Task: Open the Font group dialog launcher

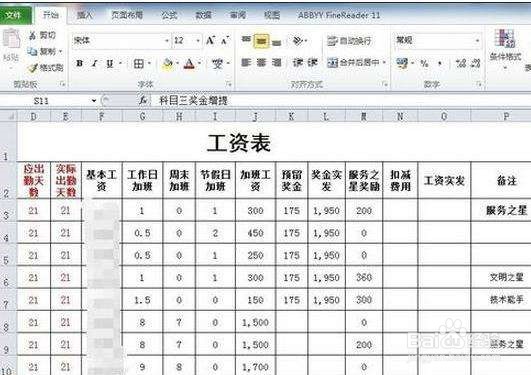Action: 229,84
